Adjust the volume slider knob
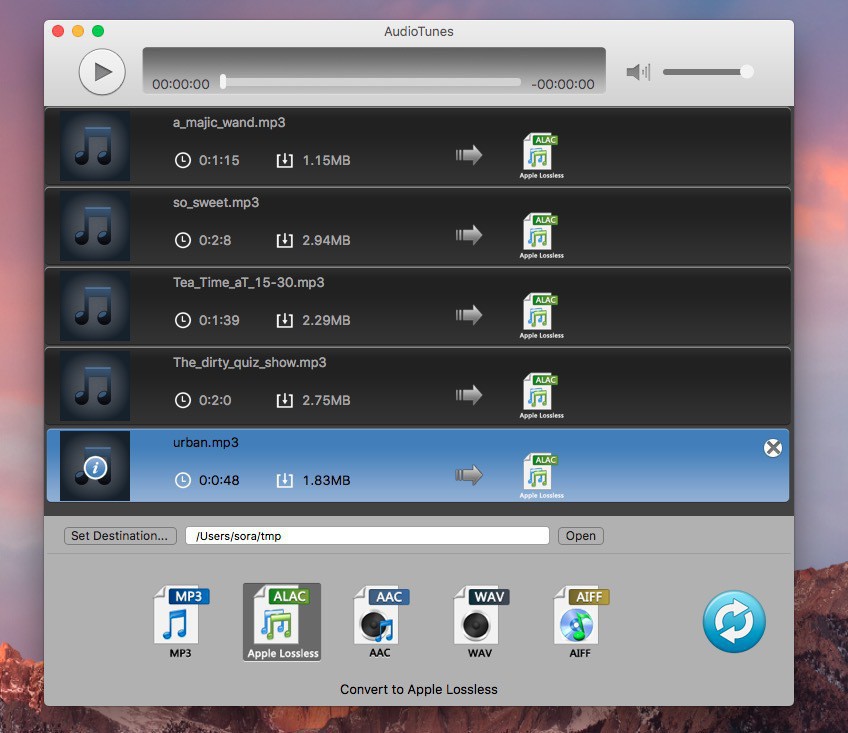This screenshot has height=733, width=848. coord(747,71)
